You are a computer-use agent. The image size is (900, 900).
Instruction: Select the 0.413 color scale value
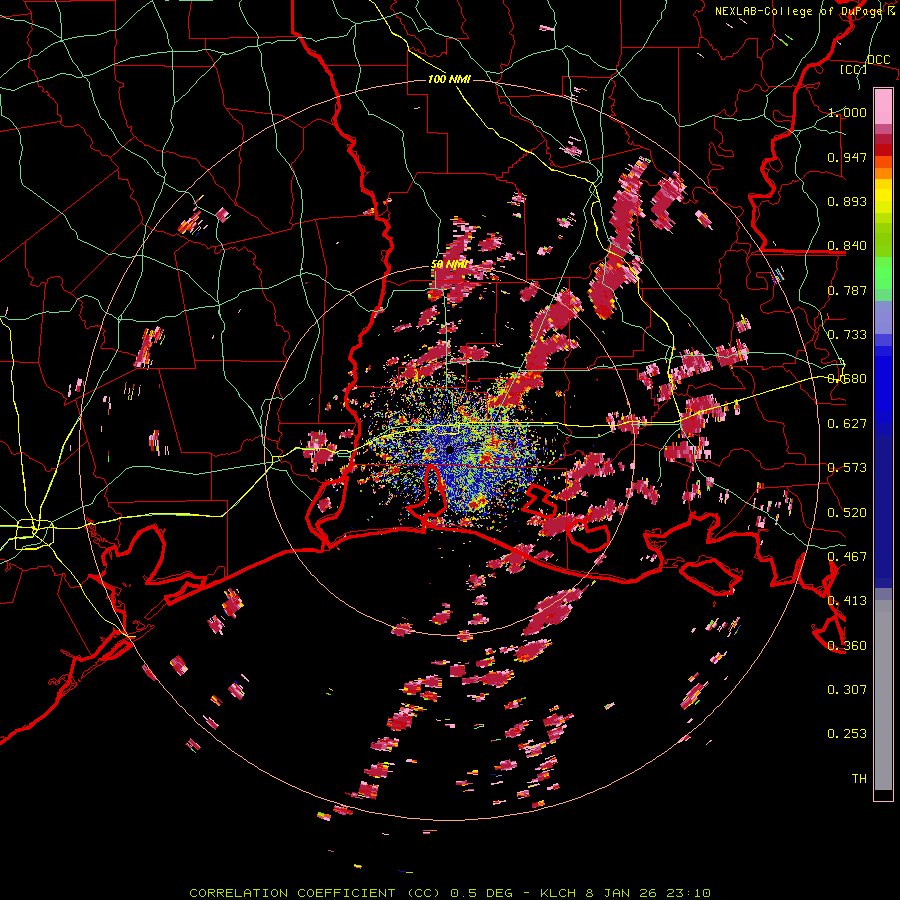coord(847,601)
